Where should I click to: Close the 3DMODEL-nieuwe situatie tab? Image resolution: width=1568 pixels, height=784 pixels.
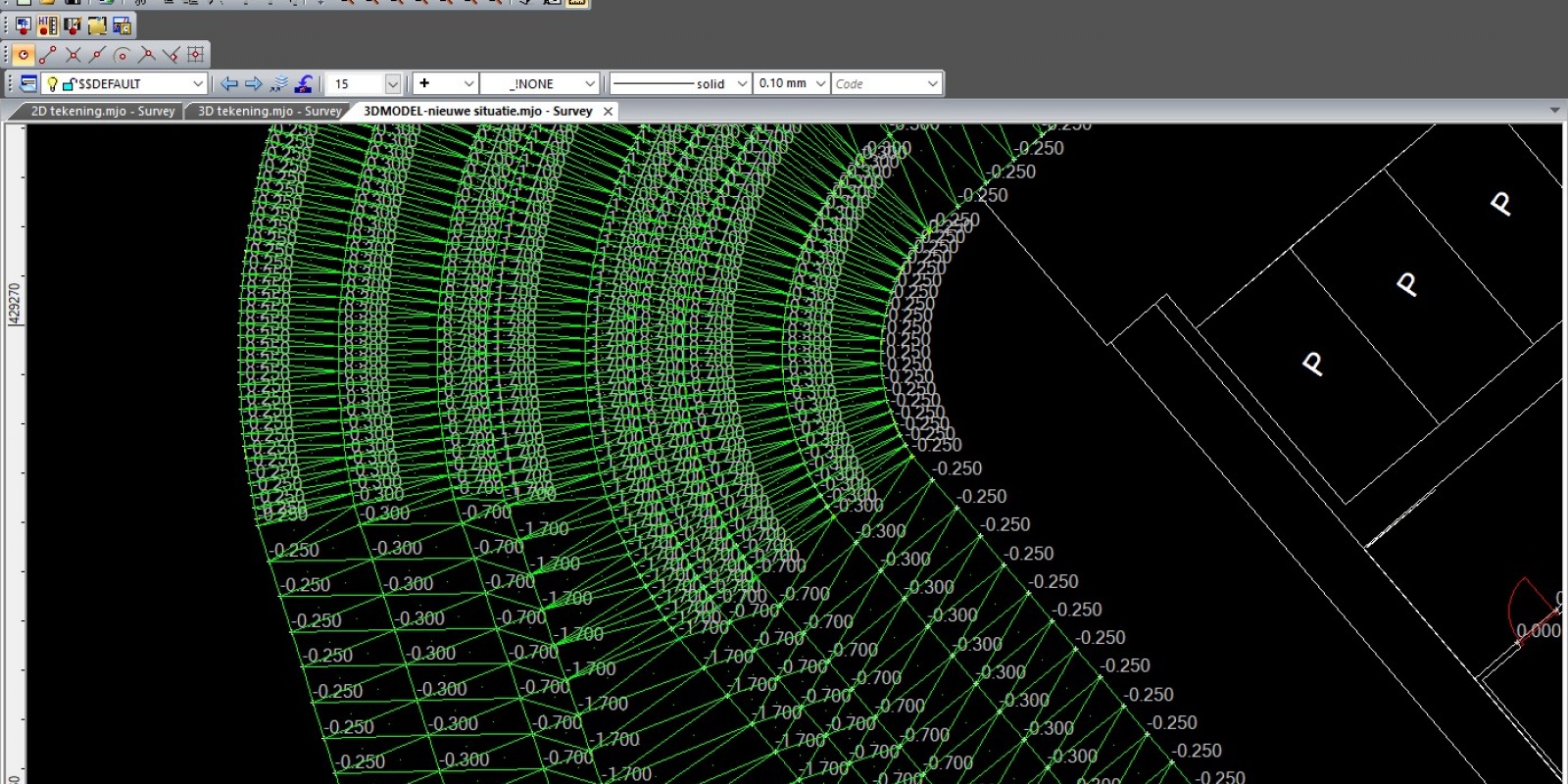pos(608,112)
